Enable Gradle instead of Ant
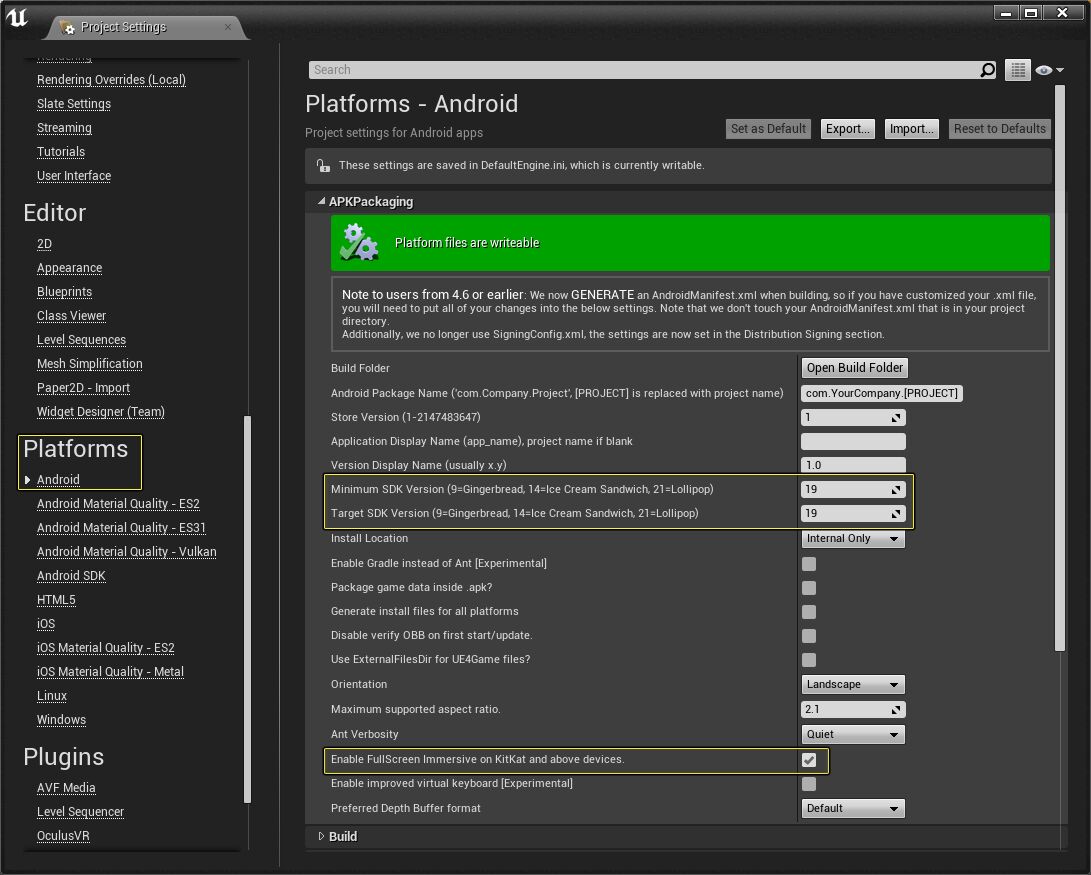The height and width of the screenshot is (875, 1091). pyautogui.click(x=808, y=563)
